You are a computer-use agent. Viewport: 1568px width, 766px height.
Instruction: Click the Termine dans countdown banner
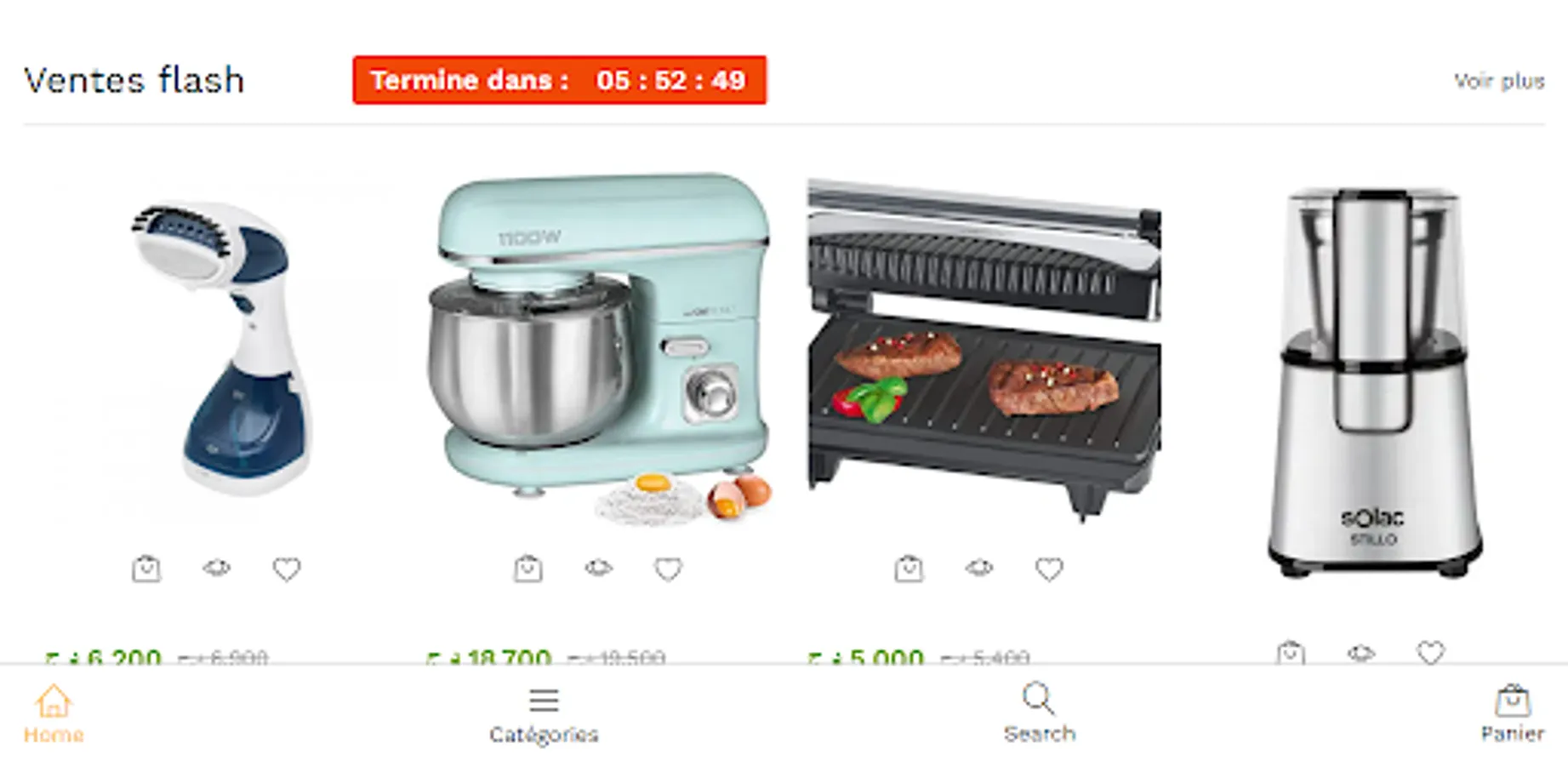(559, 80)
